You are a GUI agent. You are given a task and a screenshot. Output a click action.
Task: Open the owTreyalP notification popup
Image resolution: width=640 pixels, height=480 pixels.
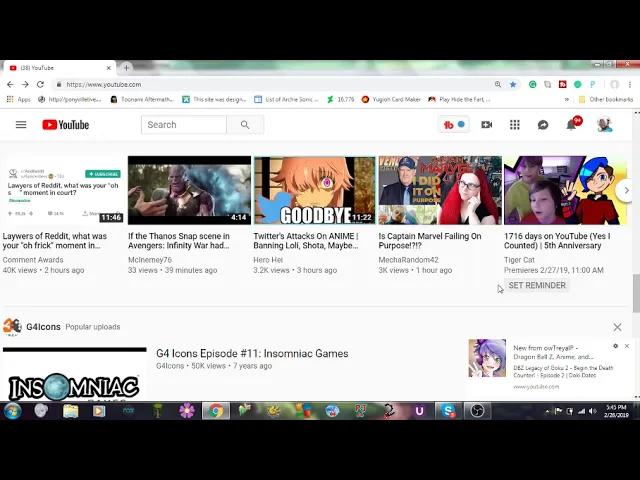tap(551, 369)
